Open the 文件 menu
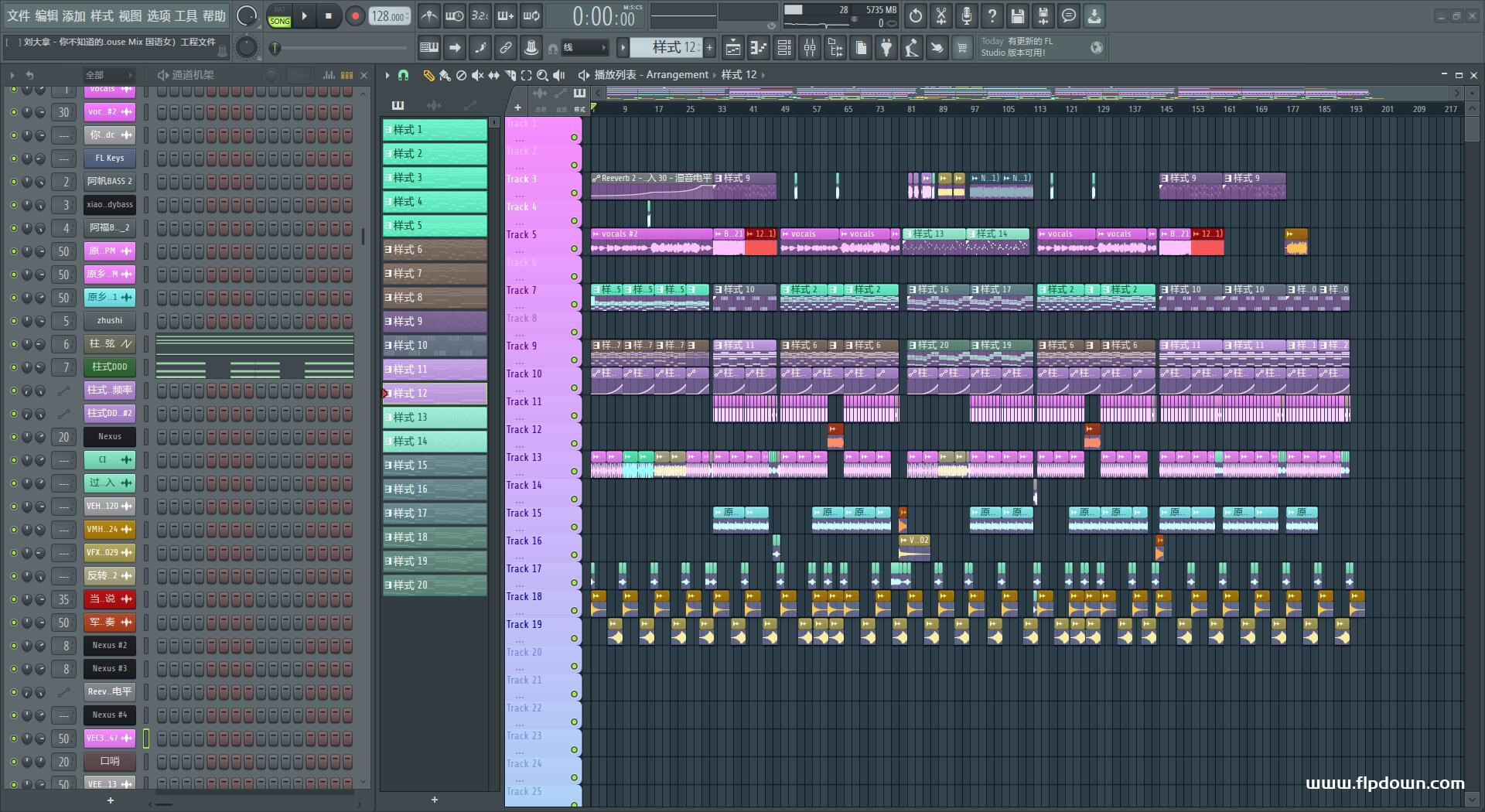 [19, 15]
